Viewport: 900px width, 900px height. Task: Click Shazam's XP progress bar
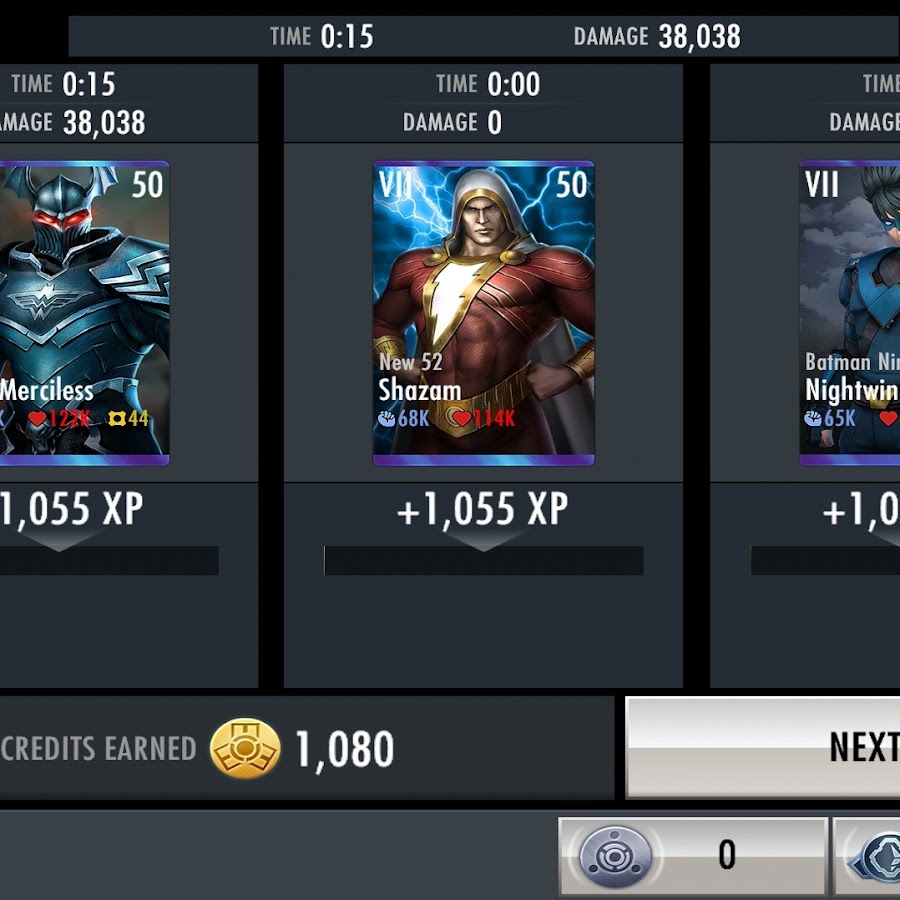point(483,560)
